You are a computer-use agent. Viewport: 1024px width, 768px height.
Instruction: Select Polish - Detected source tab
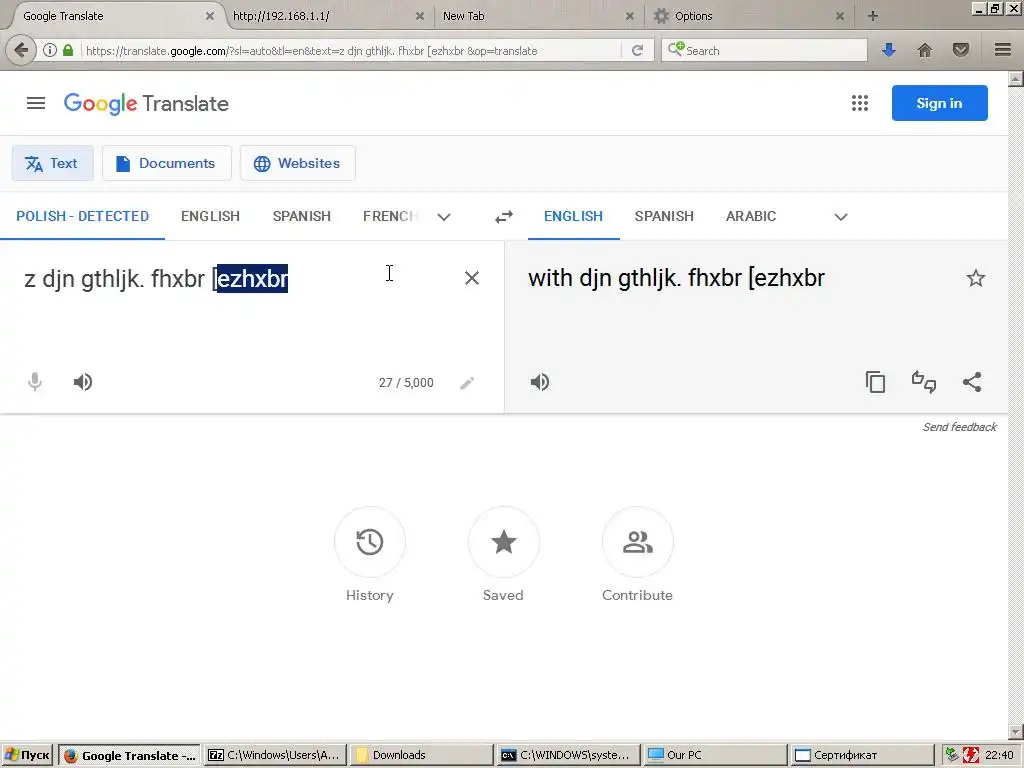coord(82,216)
